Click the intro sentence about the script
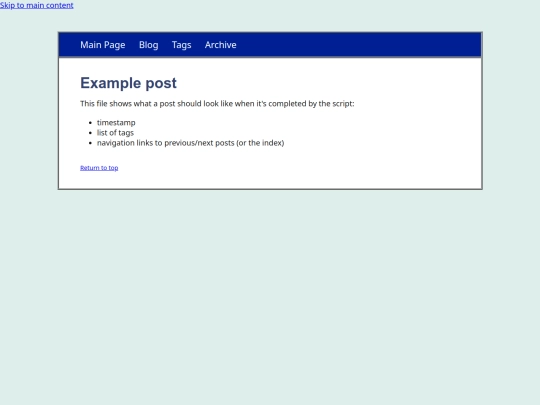Image resolution: width=540 pixels, height=405 pixels. (217, 104)
